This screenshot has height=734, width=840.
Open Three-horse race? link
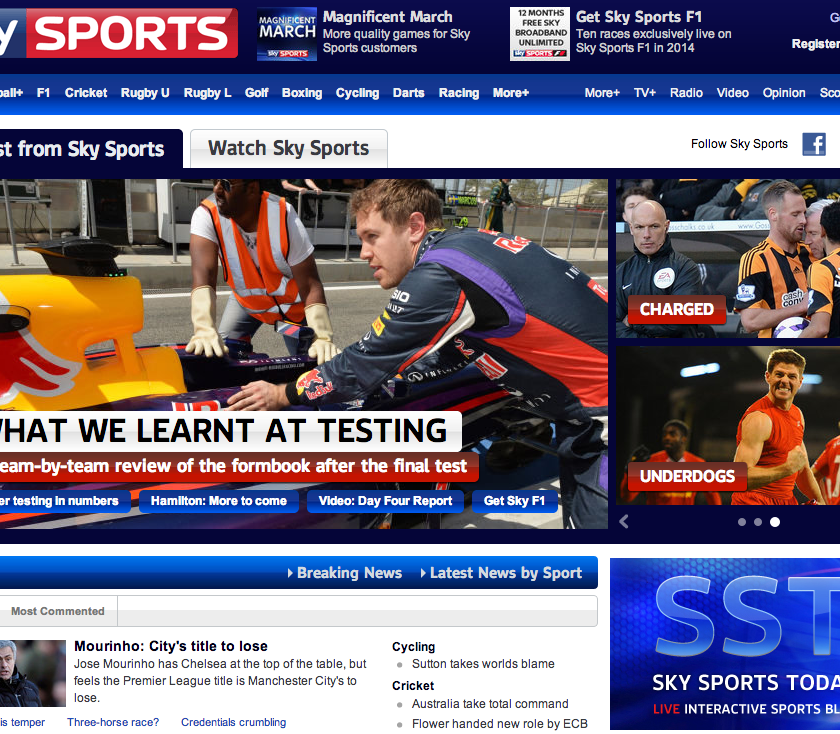(x=113, y=722)
